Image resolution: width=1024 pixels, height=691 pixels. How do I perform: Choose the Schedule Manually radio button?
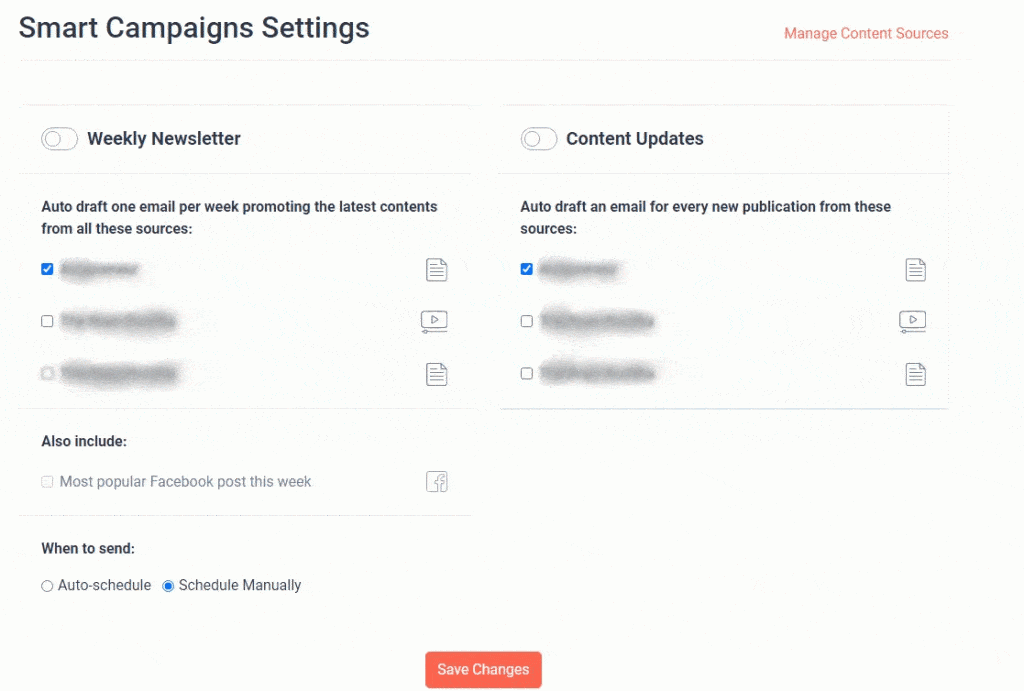pyautogui.click(x=168, y=586)
